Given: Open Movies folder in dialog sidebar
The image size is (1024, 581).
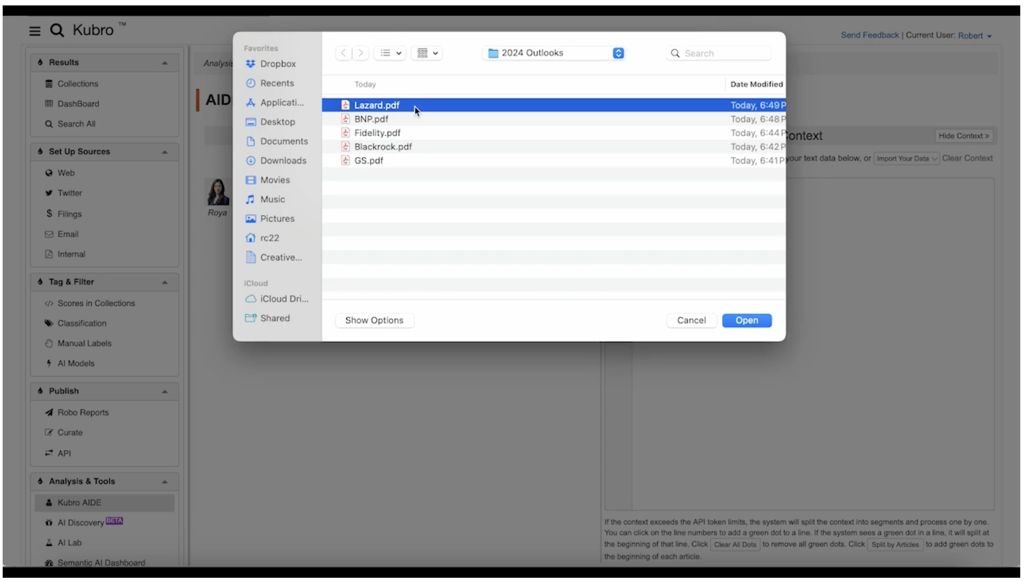Looking at the screenshot, I should [267, 180].
